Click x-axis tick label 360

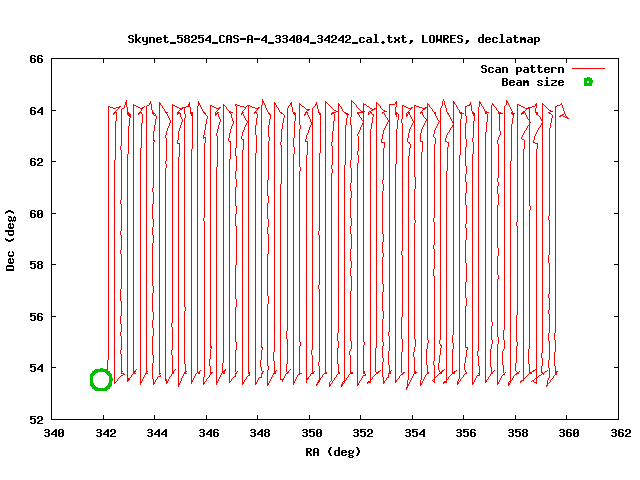pos(569,433)
